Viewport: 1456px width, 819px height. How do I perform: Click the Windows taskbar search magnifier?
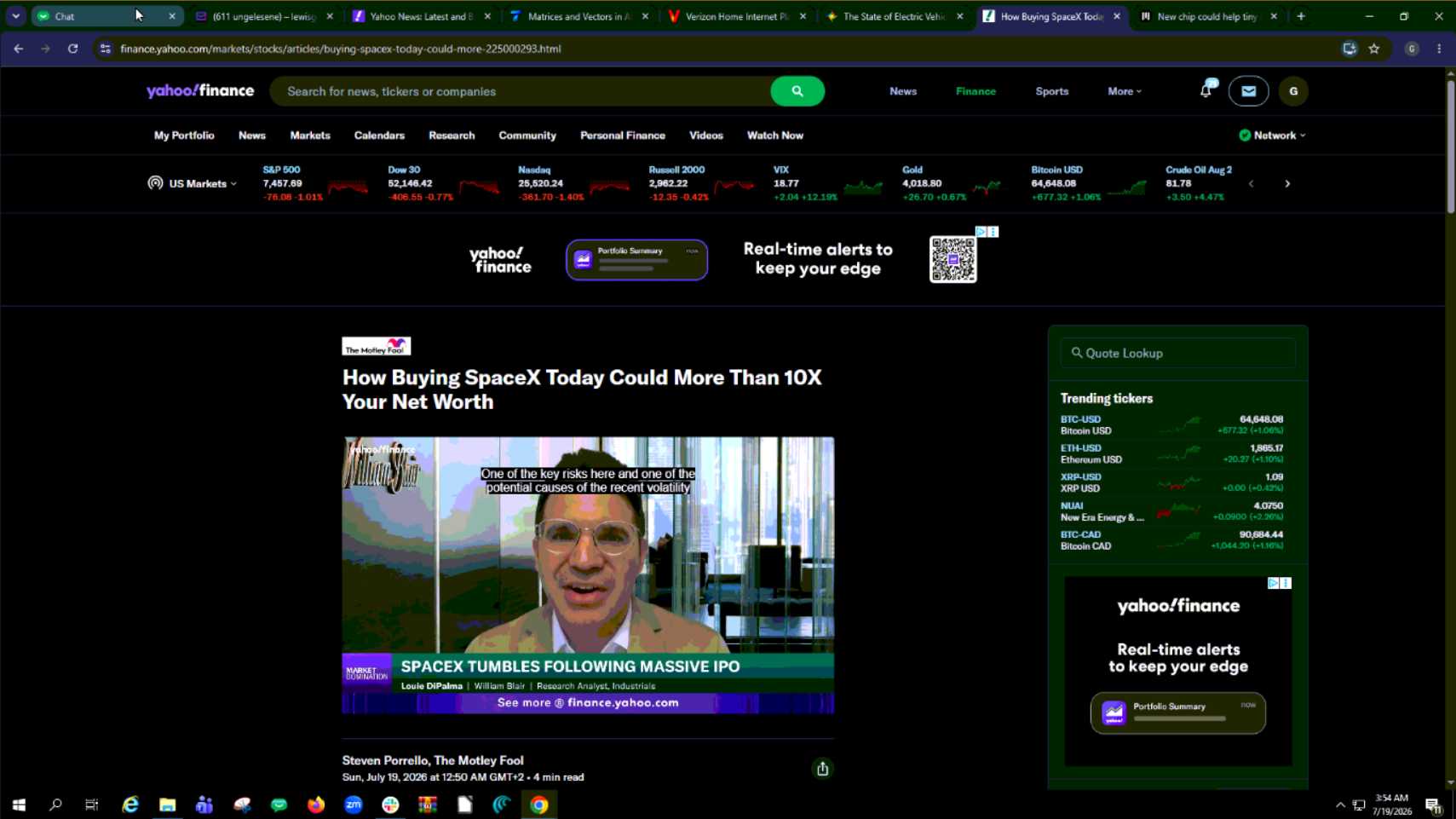(55, 805)
